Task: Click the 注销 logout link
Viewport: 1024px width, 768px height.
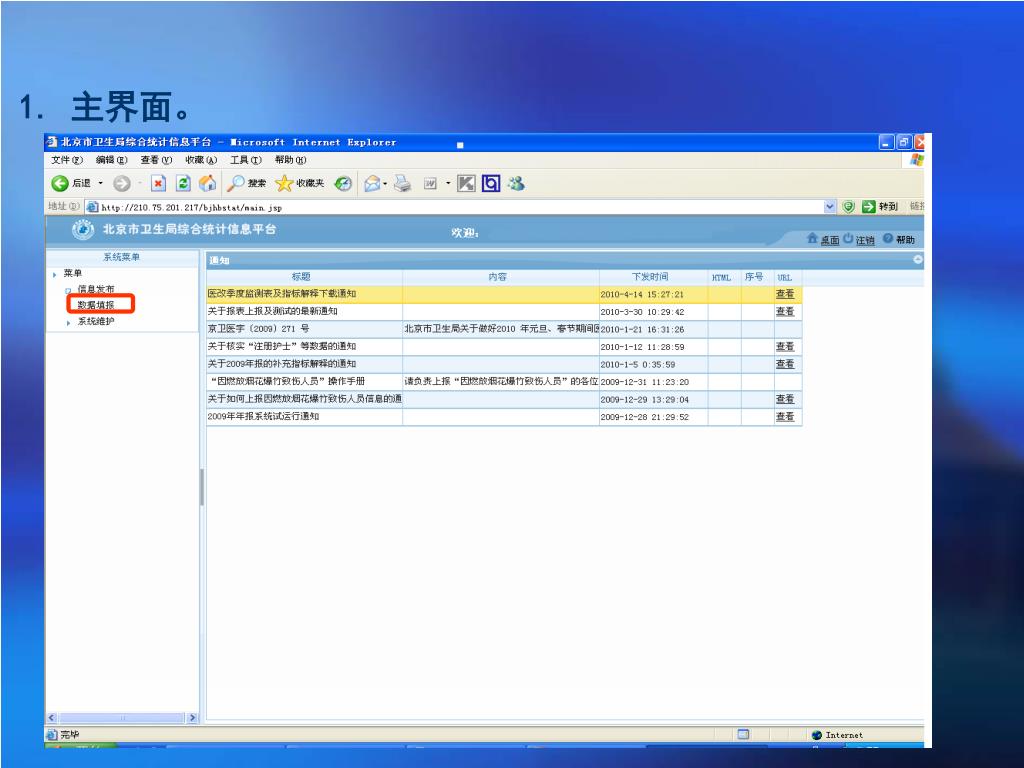Action: point(865,240)
